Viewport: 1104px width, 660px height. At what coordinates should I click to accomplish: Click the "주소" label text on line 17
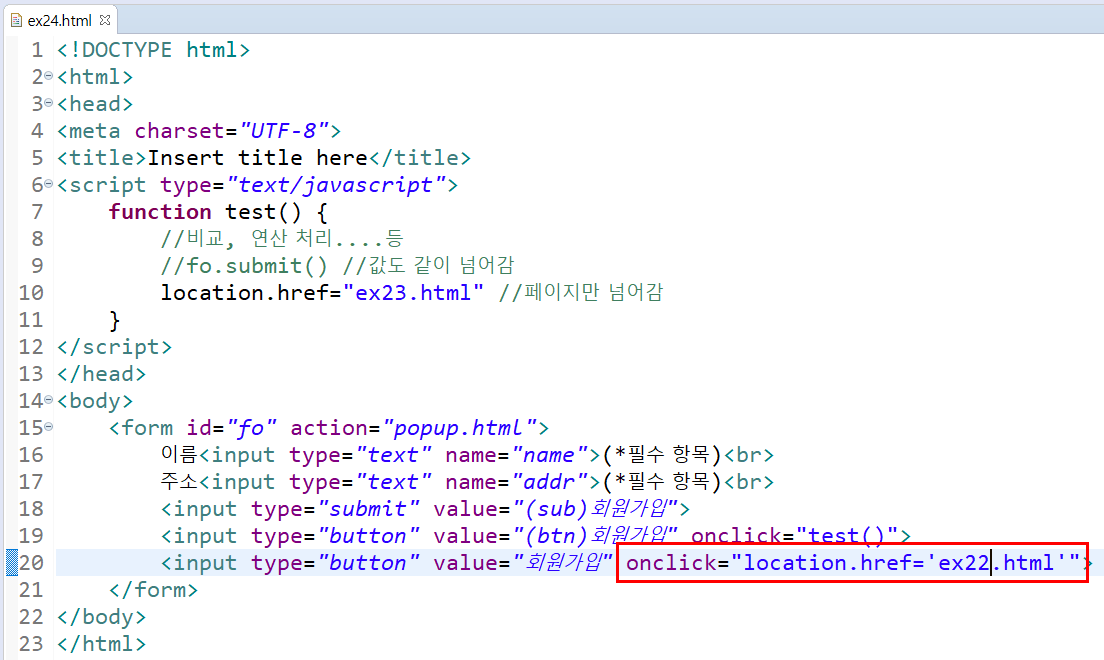(x=179, y=482)
